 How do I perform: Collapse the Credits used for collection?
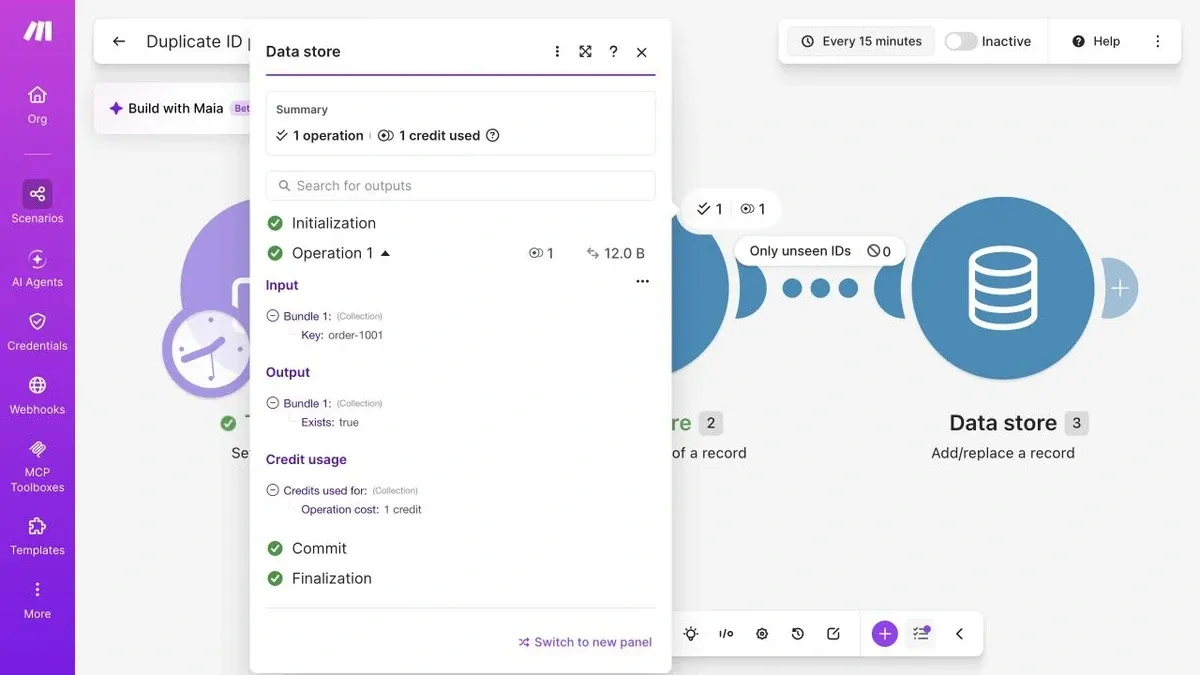point(273,490)
